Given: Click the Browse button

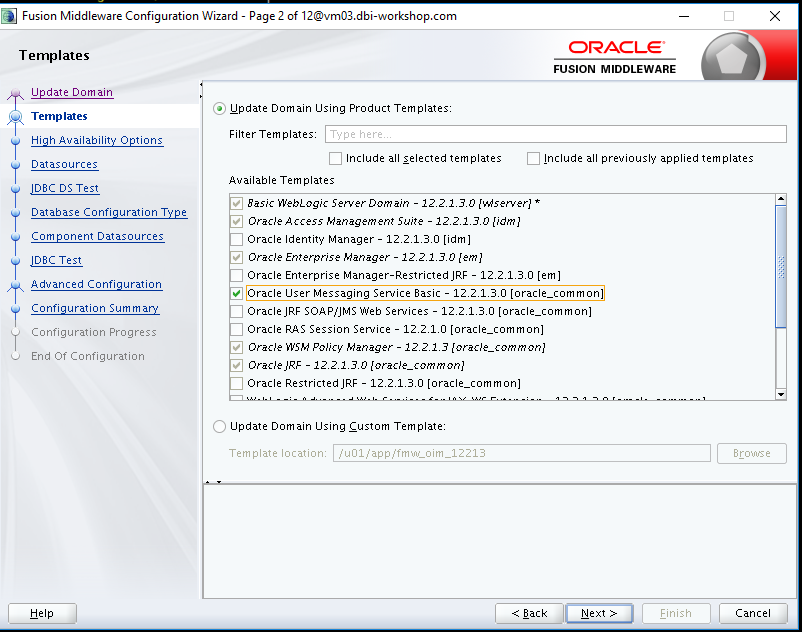Looking at the screenshot, I should click(x=751, y=453).
